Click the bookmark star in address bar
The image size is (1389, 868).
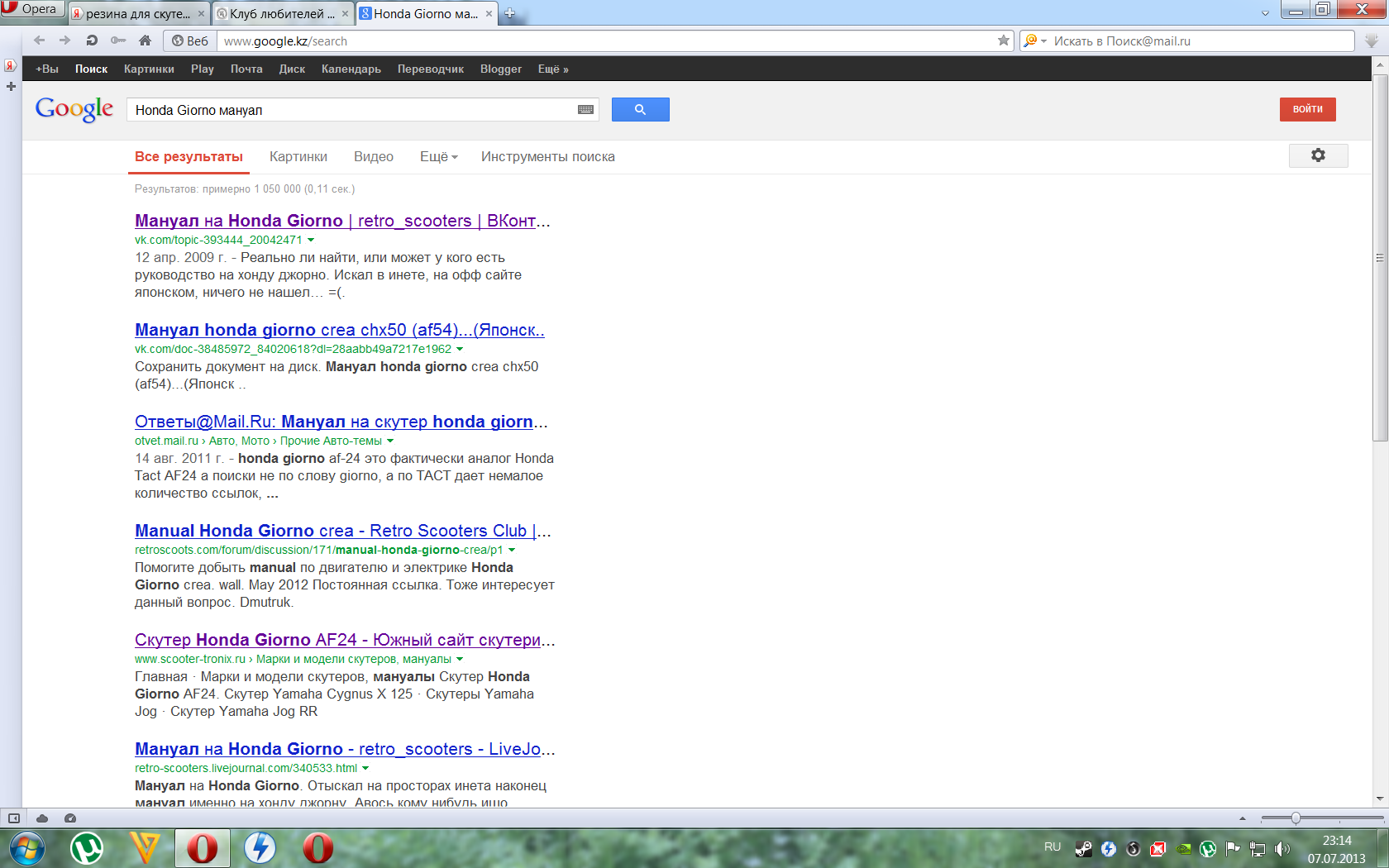[1003, 41]
